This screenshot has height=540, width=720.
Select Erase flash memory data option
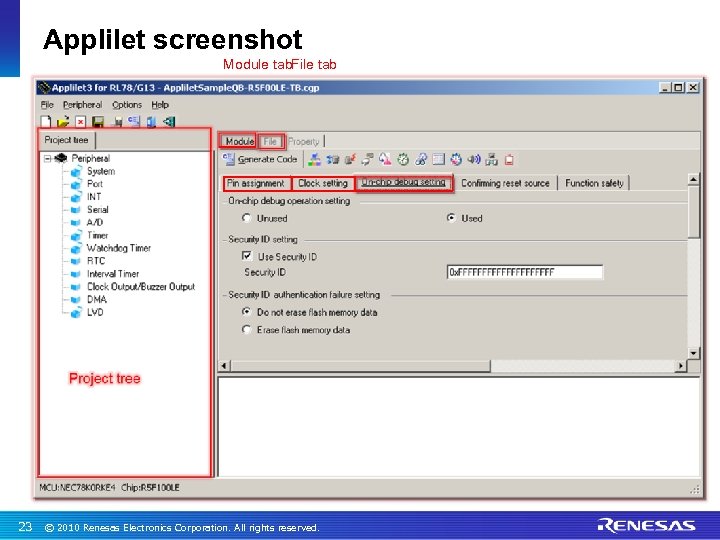point(247,329)
